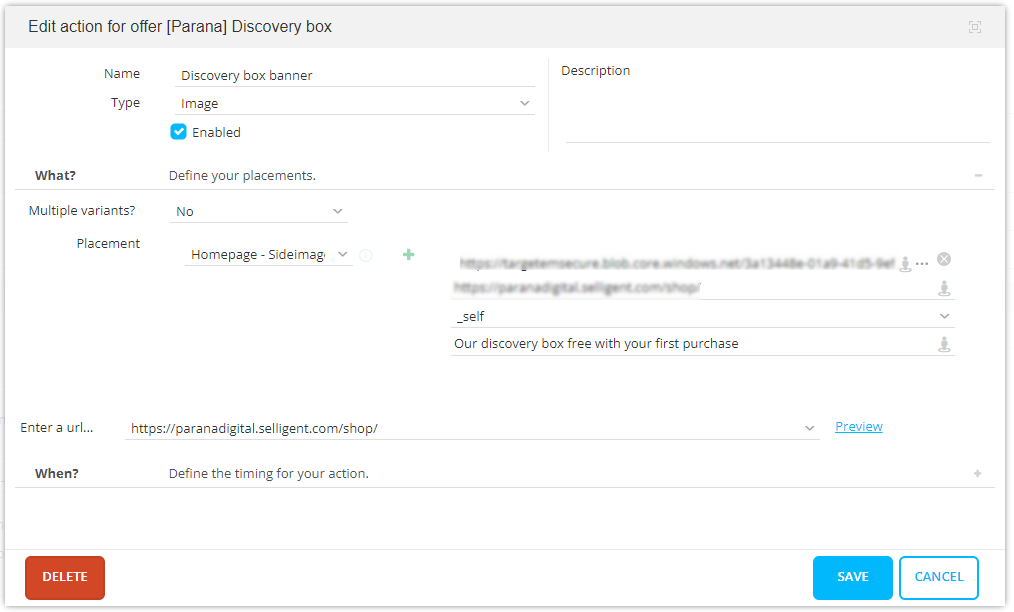
Task: Open the Homepage - Sideimage placement dropdown
Action: (270, 255)
